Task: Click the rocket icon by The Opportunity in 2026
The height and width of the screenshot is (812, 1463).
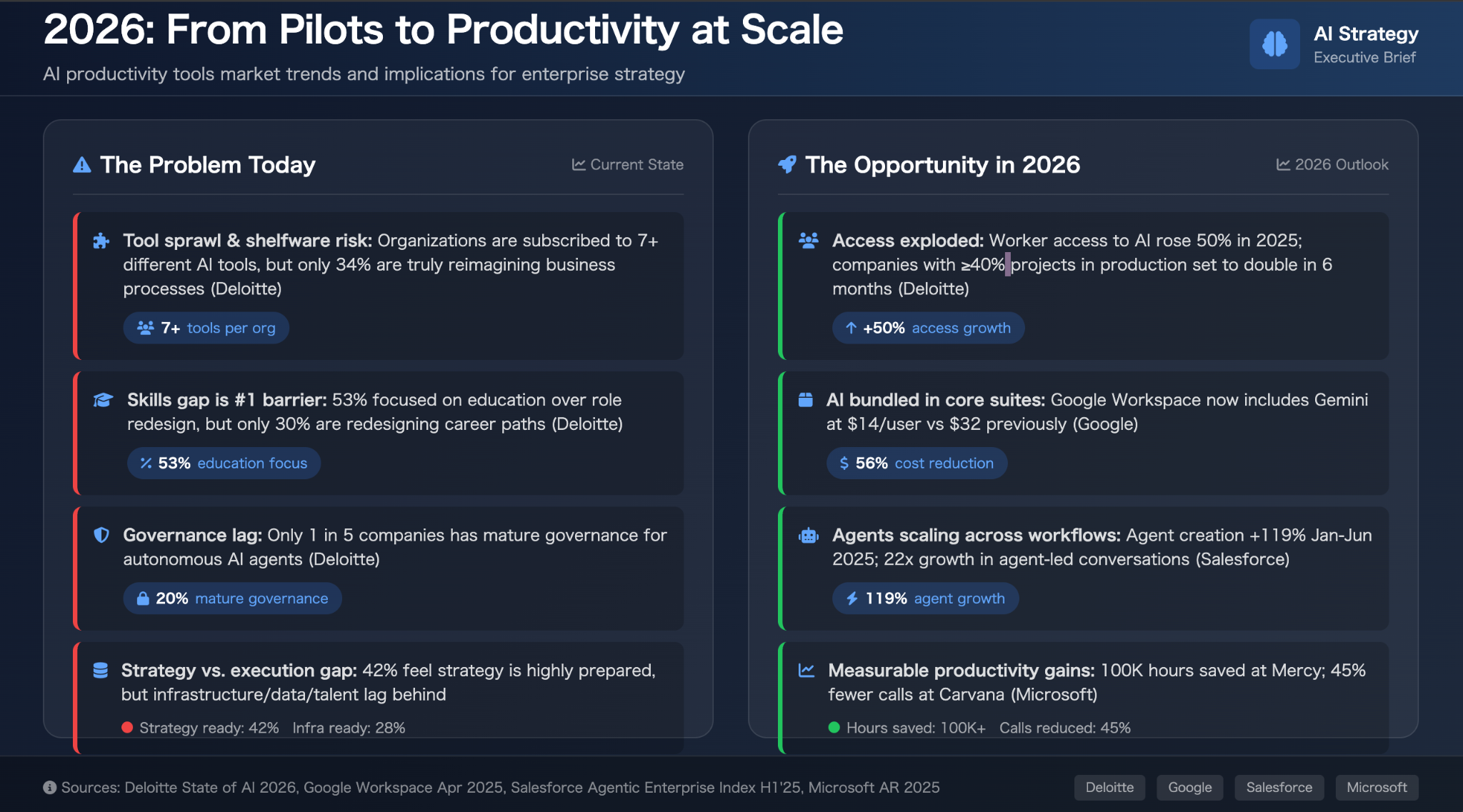Action: [787, 164]
